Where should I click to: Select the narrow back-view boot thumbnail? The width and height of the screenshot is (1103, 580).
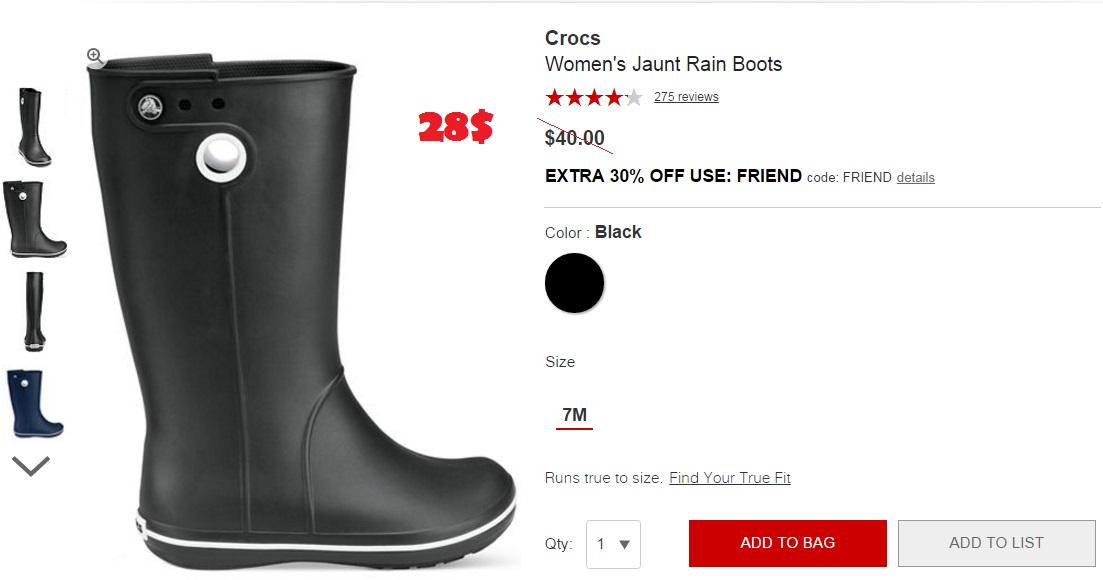pos(34,311)
